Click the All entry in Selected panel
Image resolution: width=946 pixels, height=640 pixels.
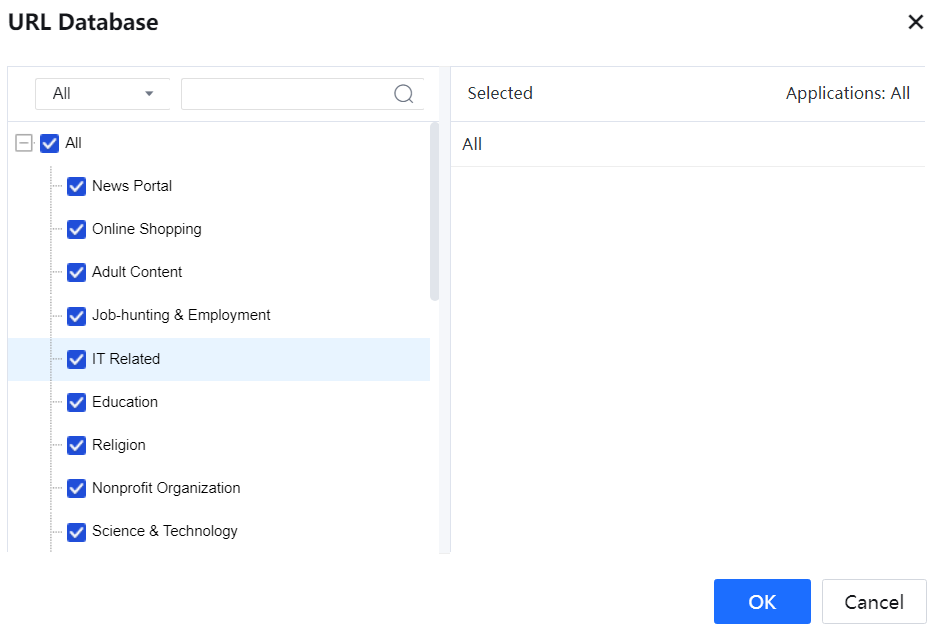pyautogui.click(x=472, y=144)
